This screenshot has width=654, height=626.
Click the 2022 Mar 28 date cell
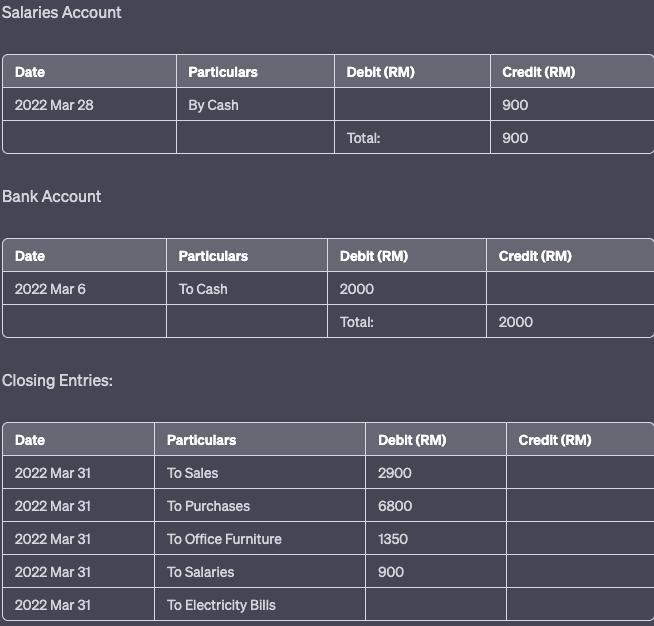tap(89, 105)
